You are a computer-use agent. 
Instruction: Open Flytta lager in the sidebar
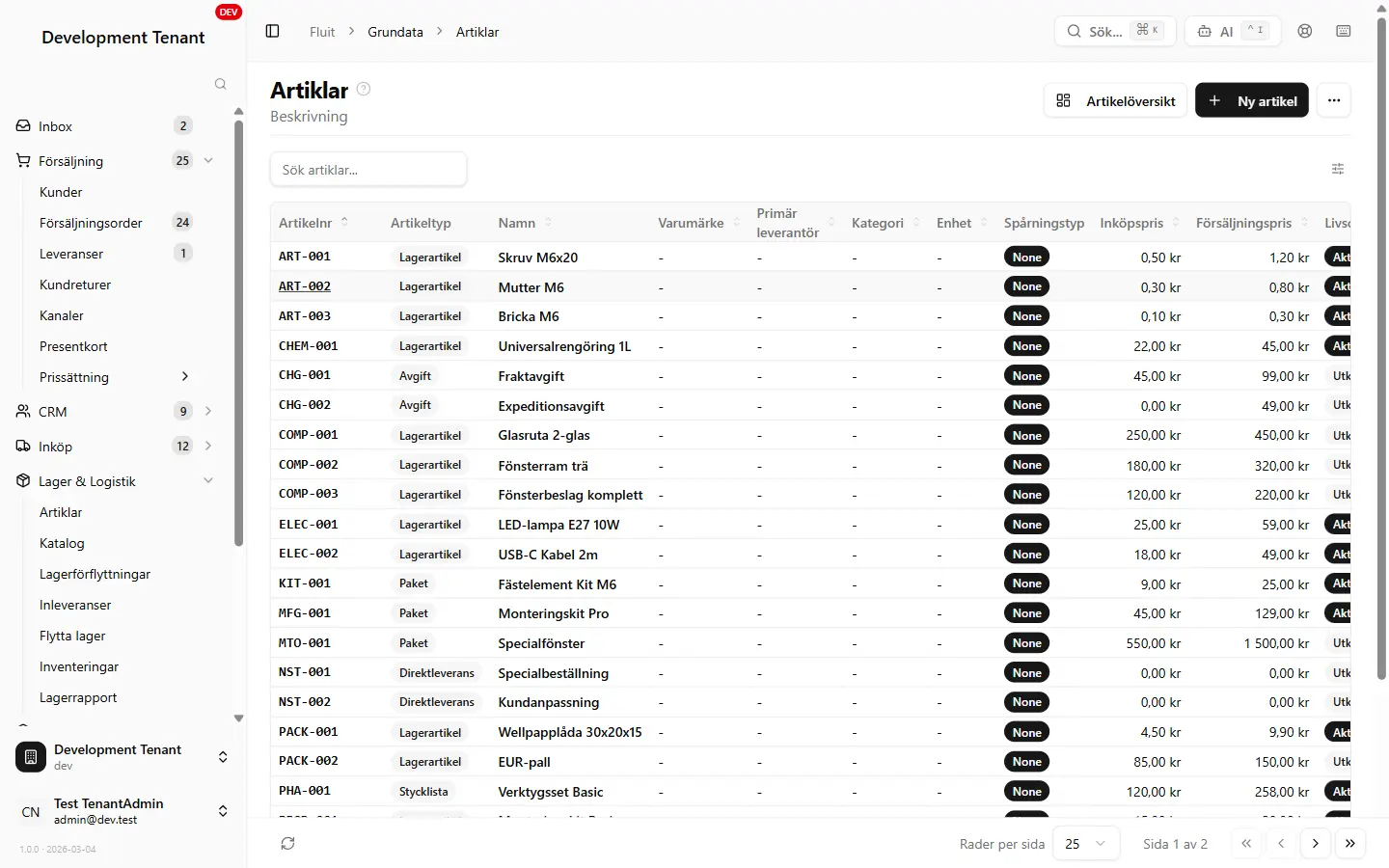pos(72,636)
